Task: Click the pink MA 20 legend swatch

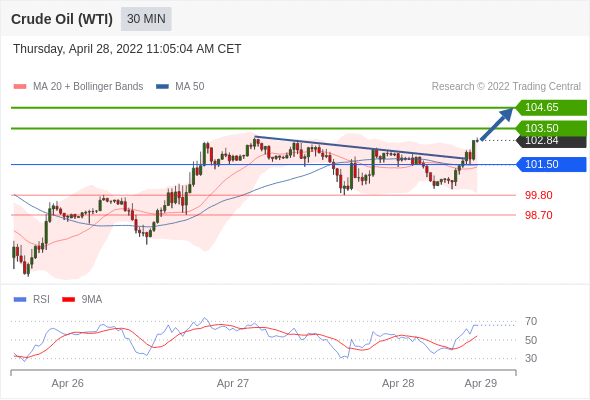Action: 20,87
